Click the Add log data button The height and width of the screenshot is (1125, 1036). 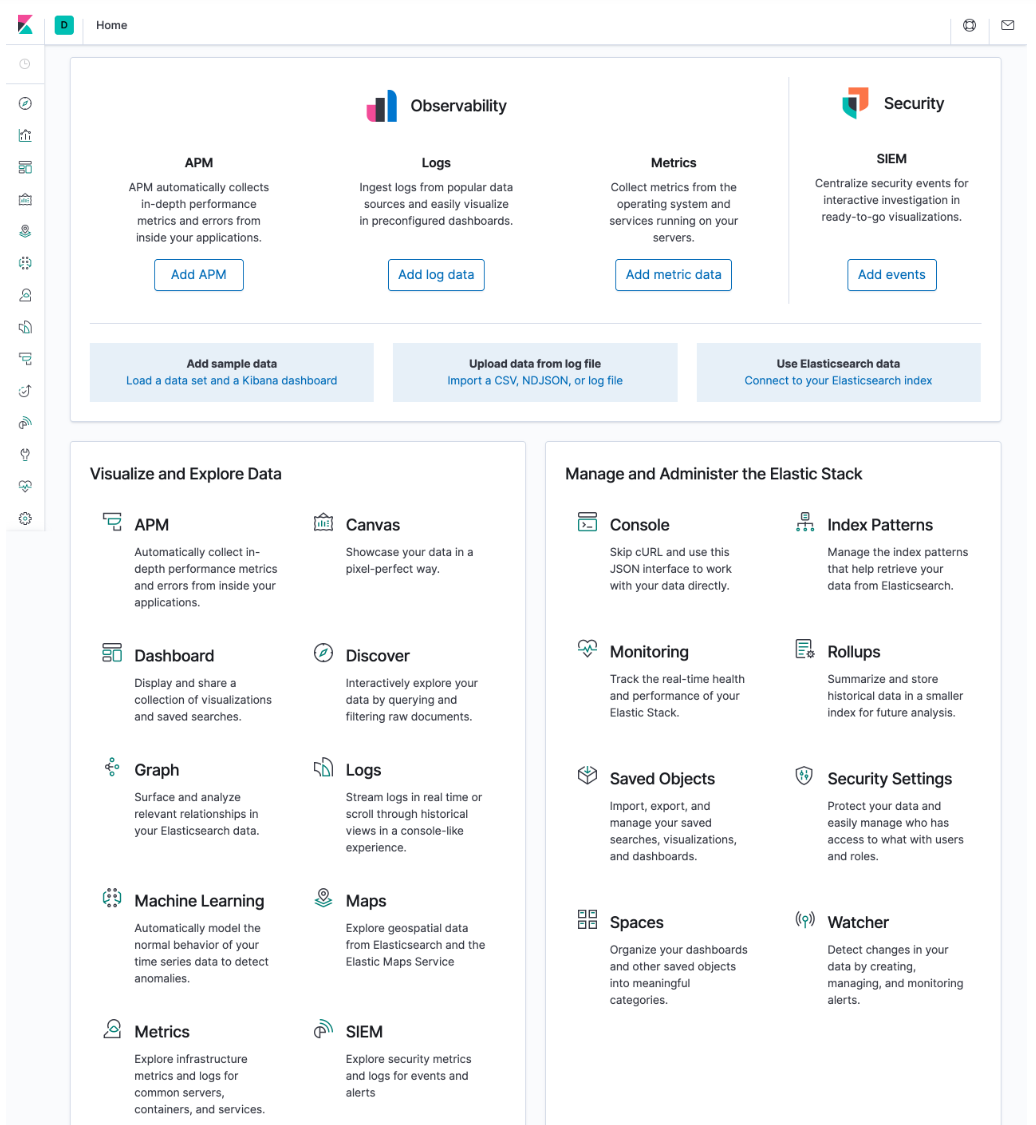(x=436, y=275)
